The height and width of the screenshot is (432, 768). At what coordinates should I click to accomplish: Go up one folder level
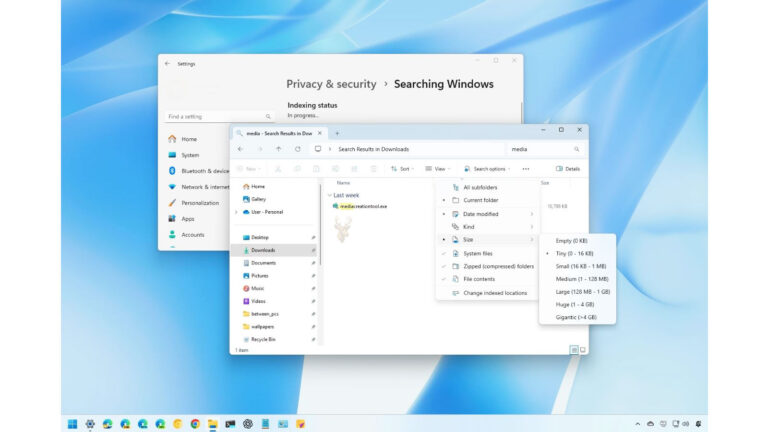tap(278, 149)
